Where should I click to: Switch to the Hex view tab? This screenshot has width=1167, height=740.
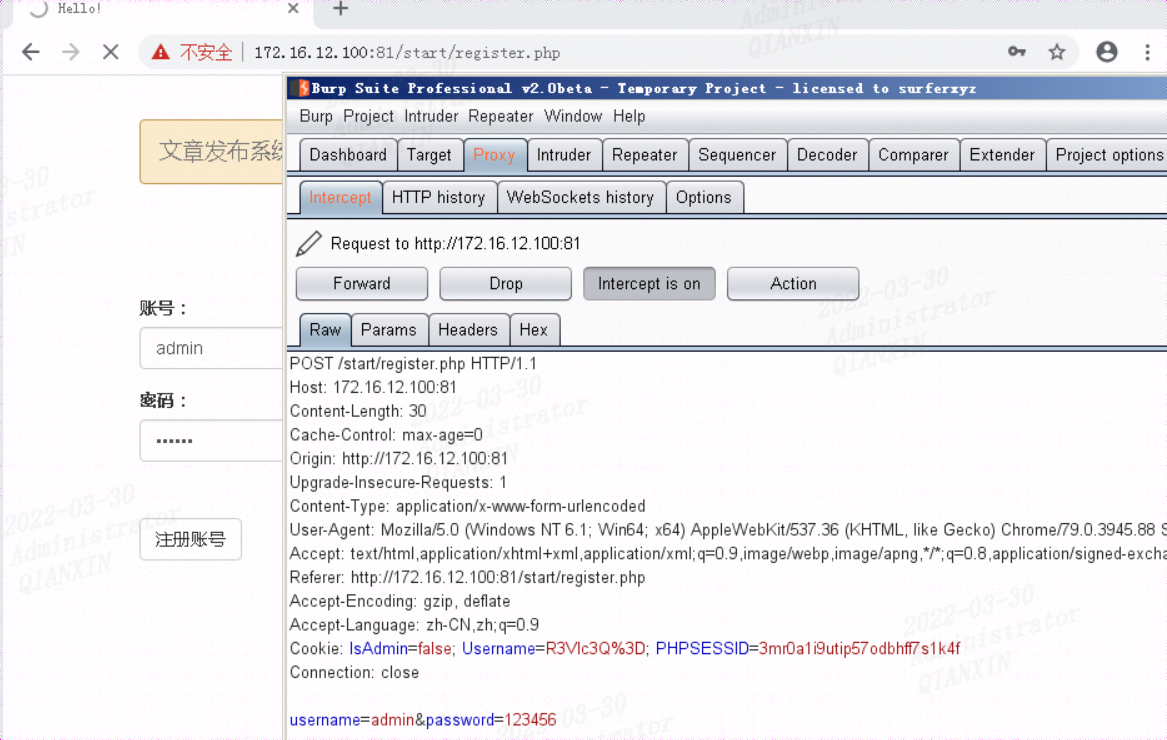(x=535, y=329)
